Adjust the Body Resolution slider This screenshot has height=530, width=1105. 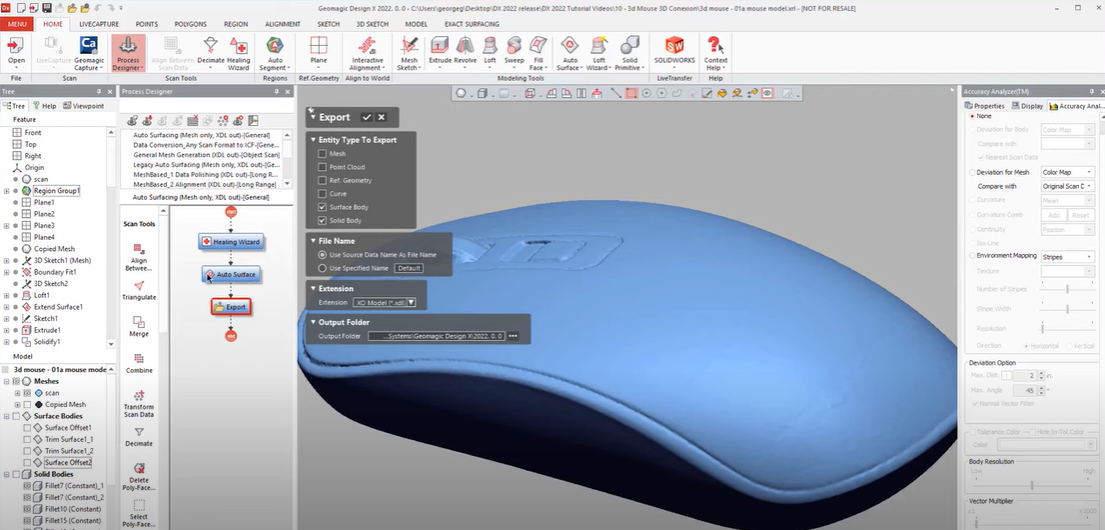pos(1032,485)
